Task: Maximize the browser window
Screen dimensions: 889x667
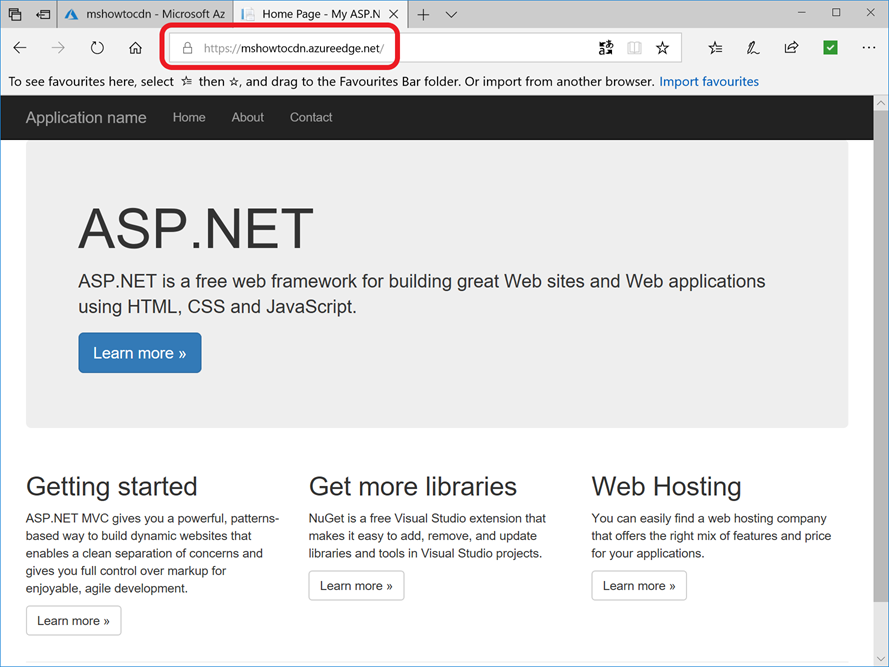Action: (x=836, y=12)
